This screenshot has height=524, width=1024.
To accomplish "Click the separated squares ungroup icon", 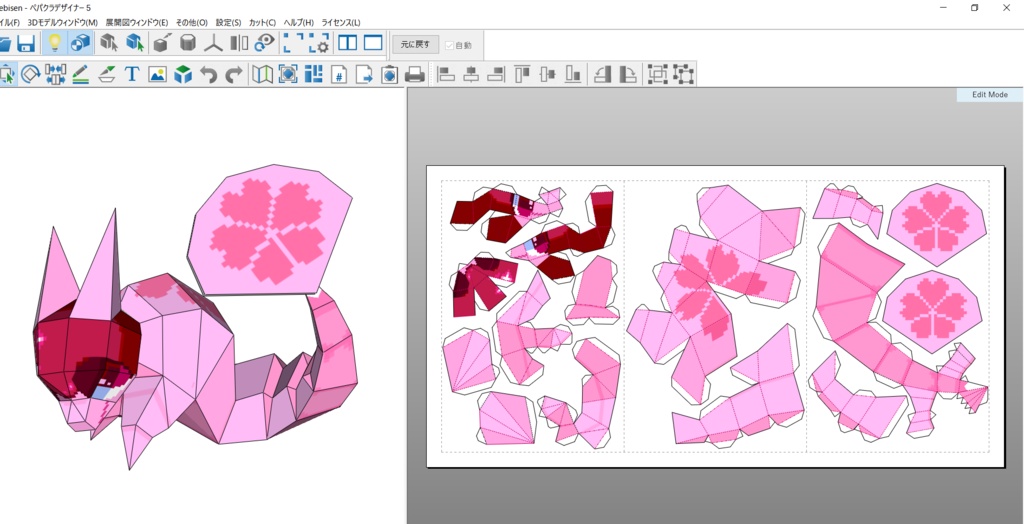I will (683, 74).
